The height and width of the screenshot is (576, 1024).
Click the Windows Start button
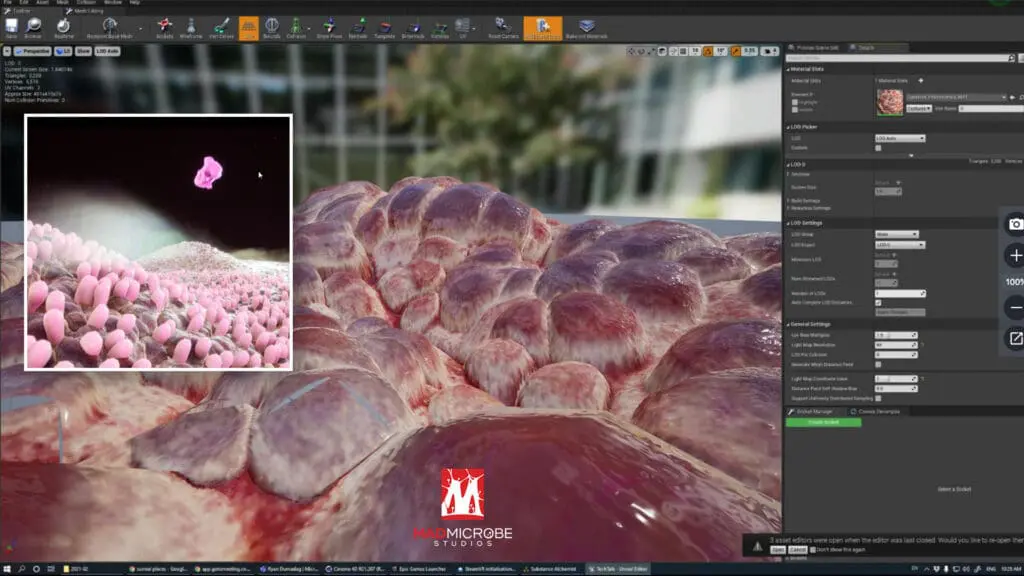pos(7,569)
